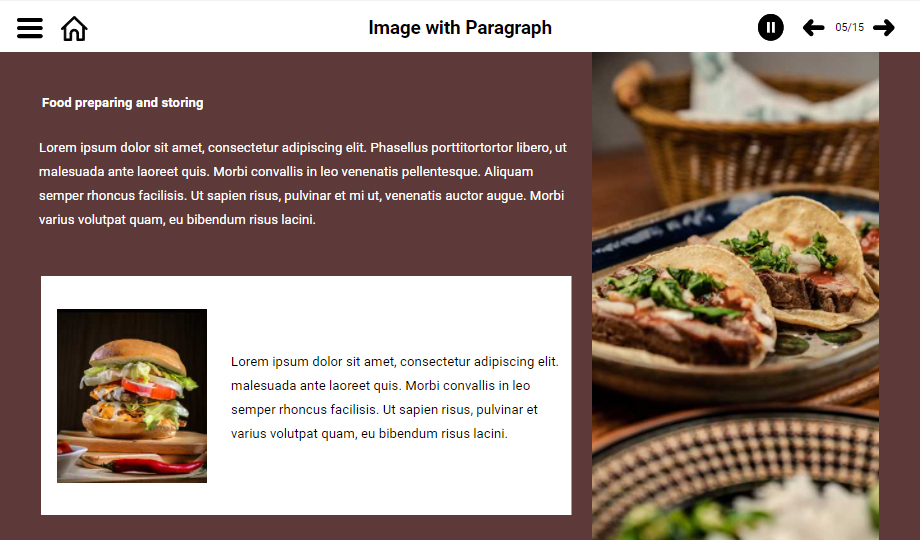The width and height of the screenshot is (920, 540).
Task: Click the wicker basket in the photo
Action: click(745, 135)
